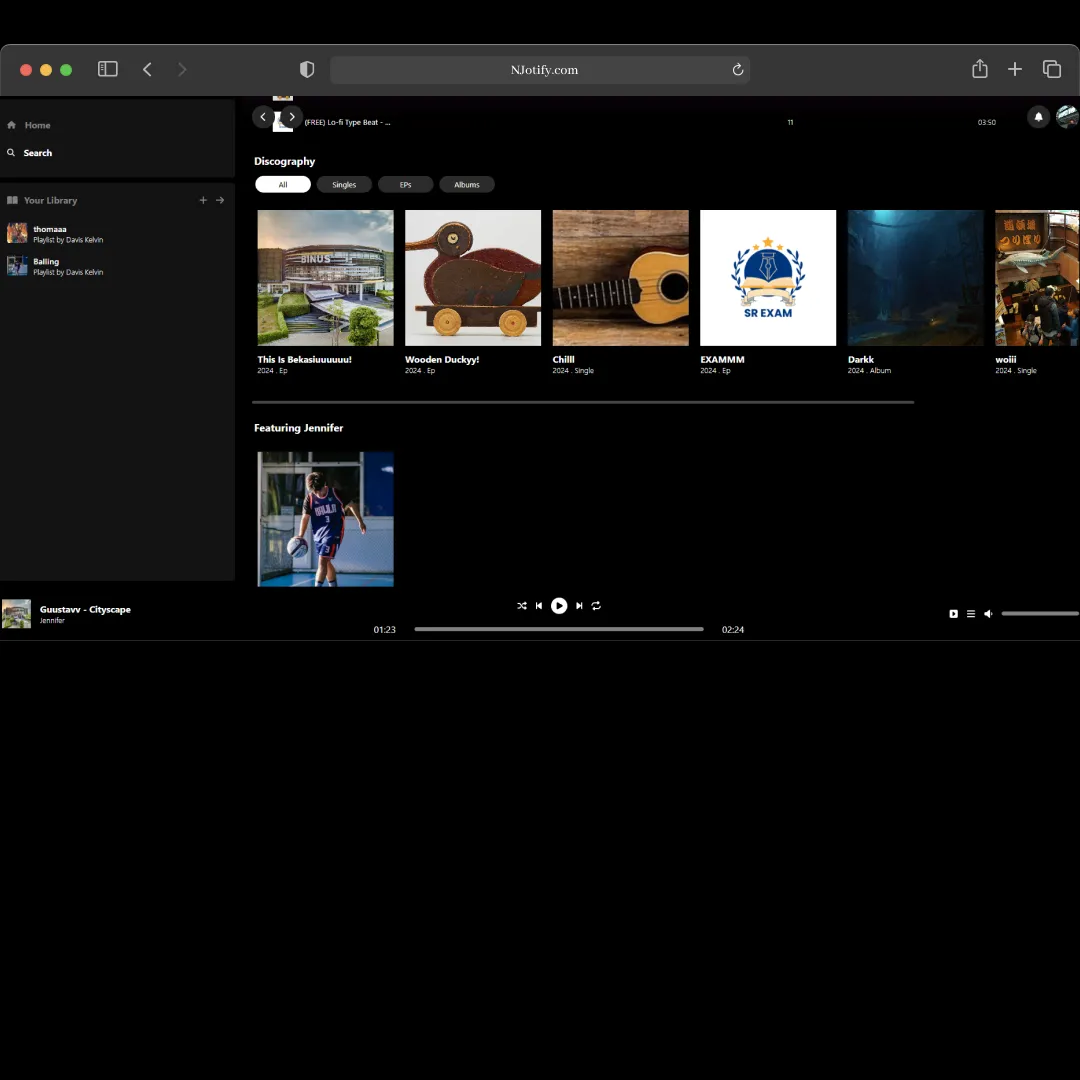This screenshot has height=1080, width=1080.
Task: Skip to previous track
Action: coord(539,606)
